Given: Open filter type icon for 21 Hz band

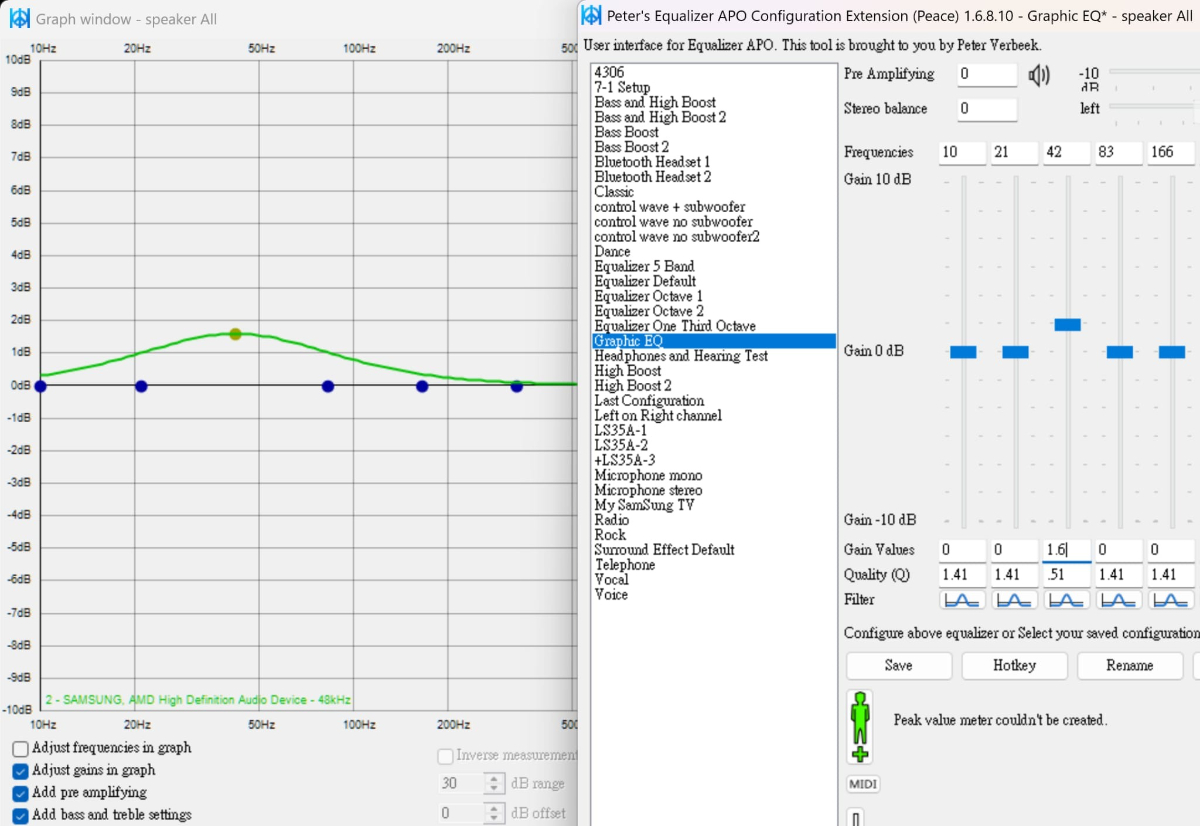Looking at the screenshot, I should [x=1015, y=600].
